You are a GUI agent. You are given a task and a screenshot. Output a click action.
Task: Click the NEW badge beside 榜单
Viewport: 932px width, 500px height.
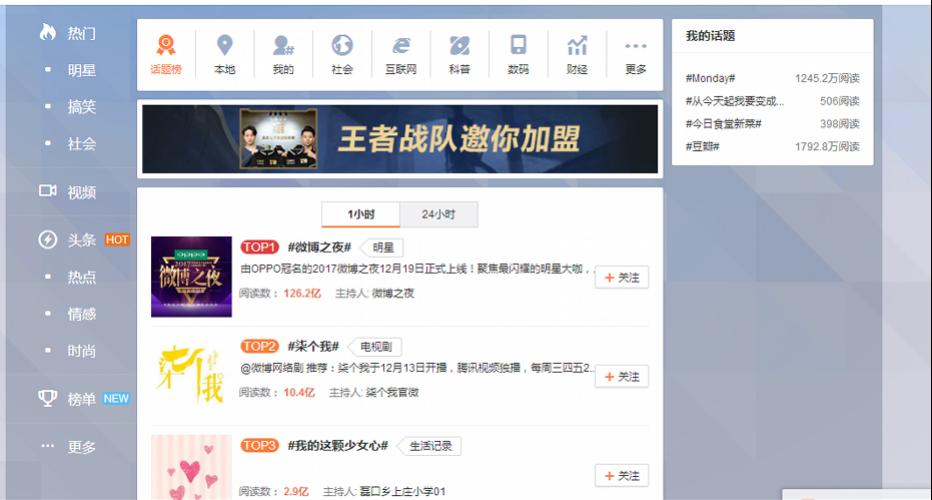(116, 398)
